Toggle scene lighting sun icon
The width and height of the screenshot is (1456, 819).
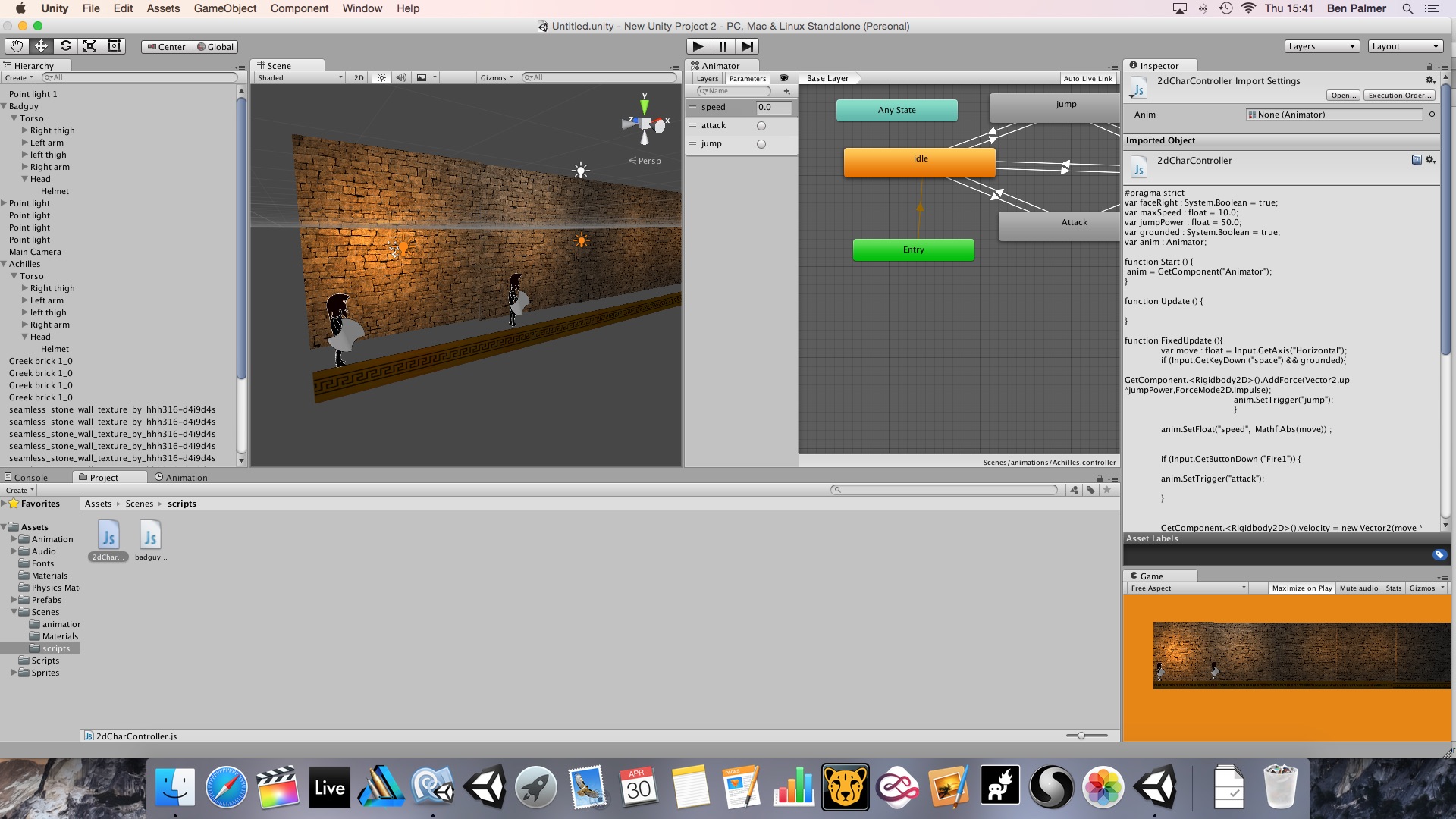[381, 77]
